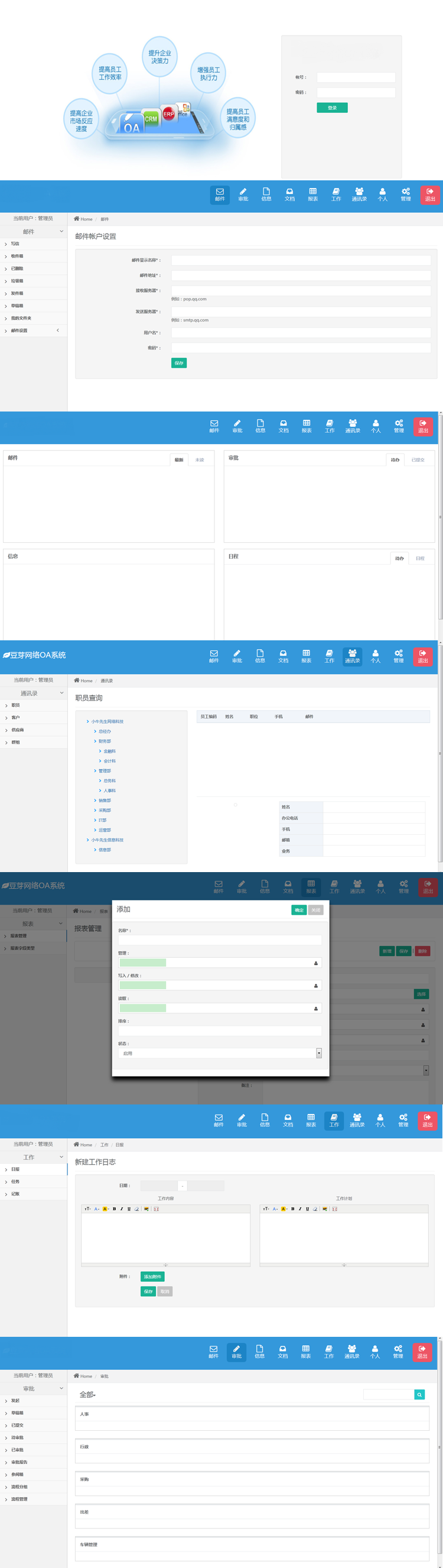Click the 豆芽网络OA系统 logo on 职员查询 page

(x=34, y=655)
